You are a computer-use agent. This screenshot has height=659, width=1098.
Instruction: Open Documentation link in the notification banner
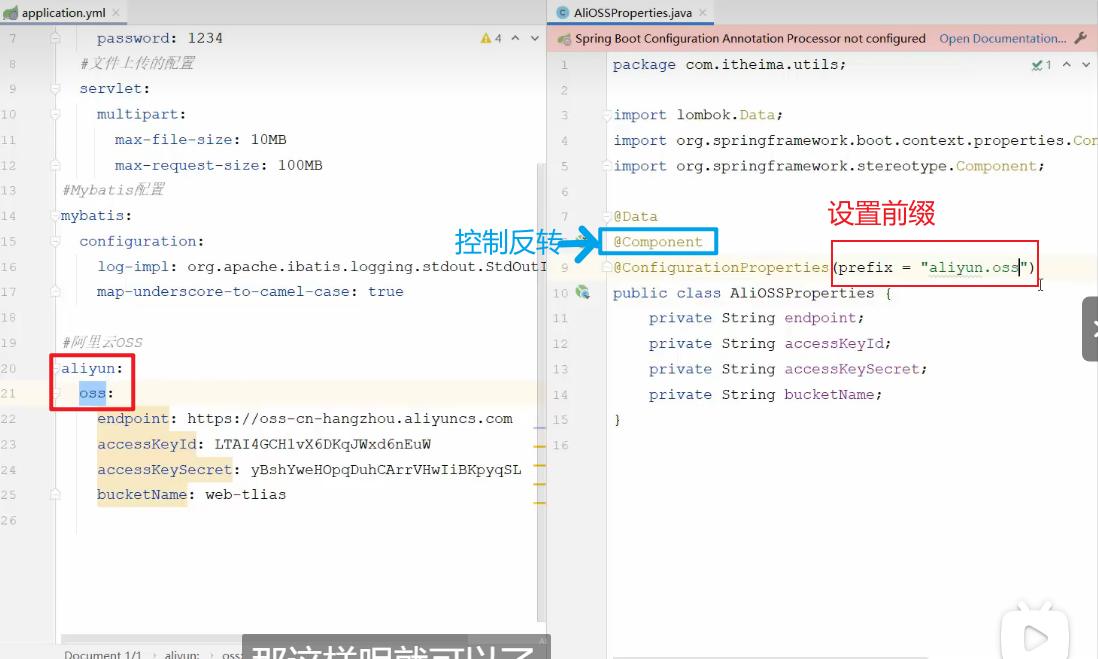pyautogui.click(x=1002, y=39)
